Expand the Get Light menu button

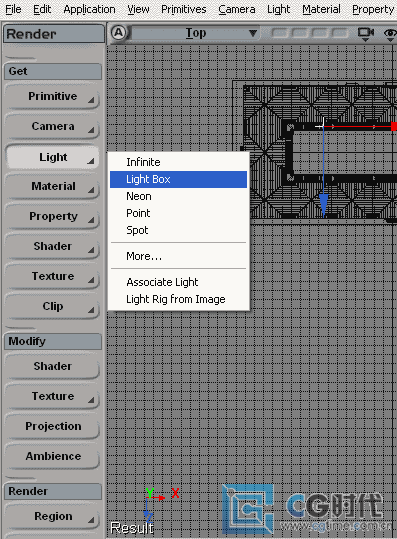click(53, 157)
